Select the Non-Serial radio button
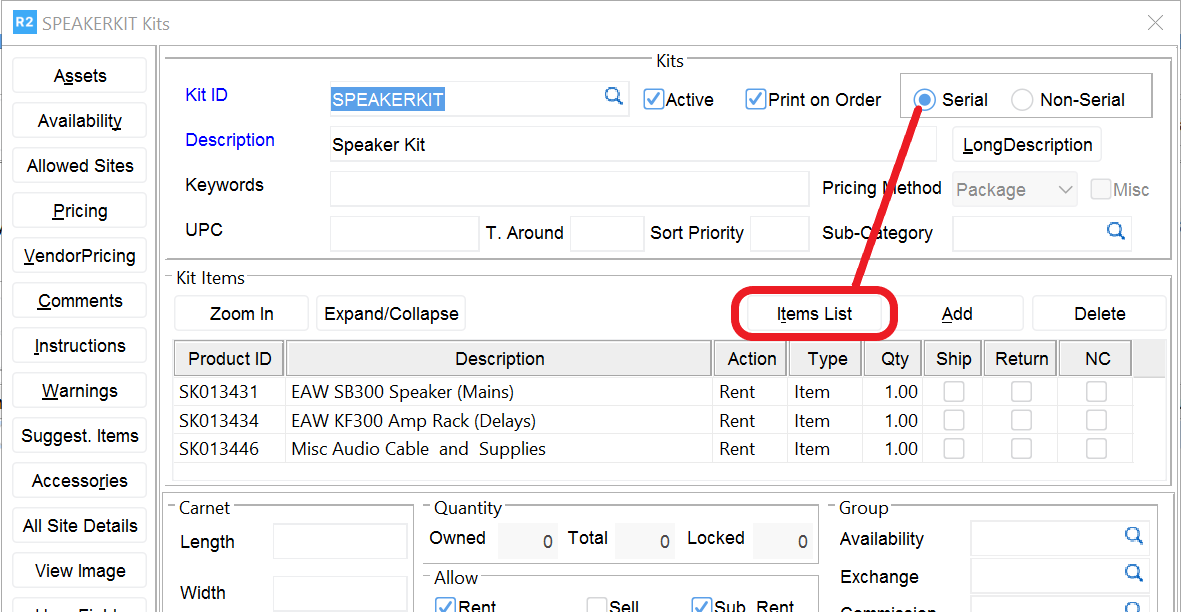The height and width of the screenshot is (612, 1181). [x=1021, y=99]
